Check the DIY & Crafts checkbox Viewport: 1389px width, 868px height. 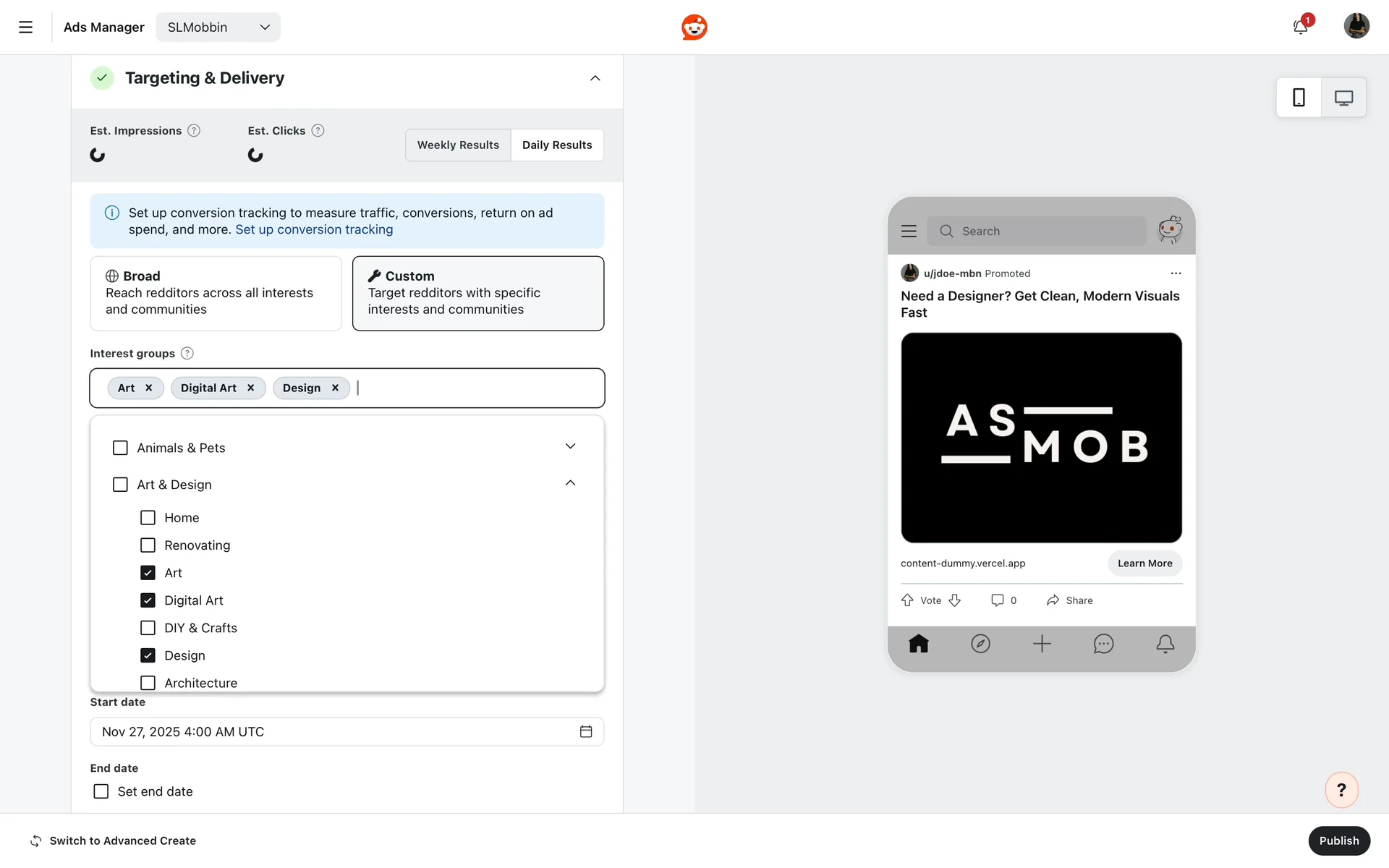click(x=148, y=628)
